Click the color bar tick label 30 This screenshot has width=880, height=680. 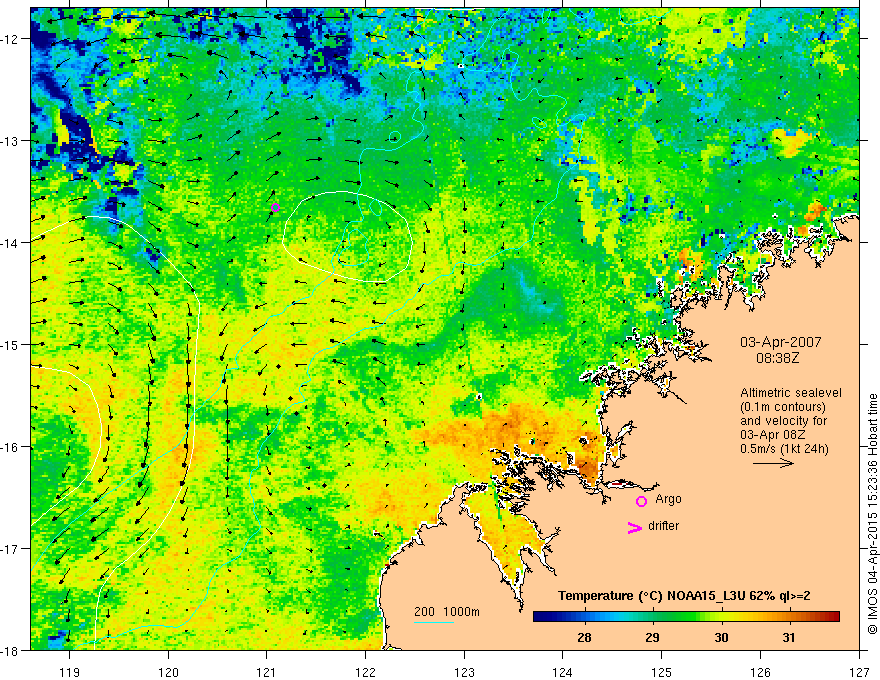(x=721, y=637)
